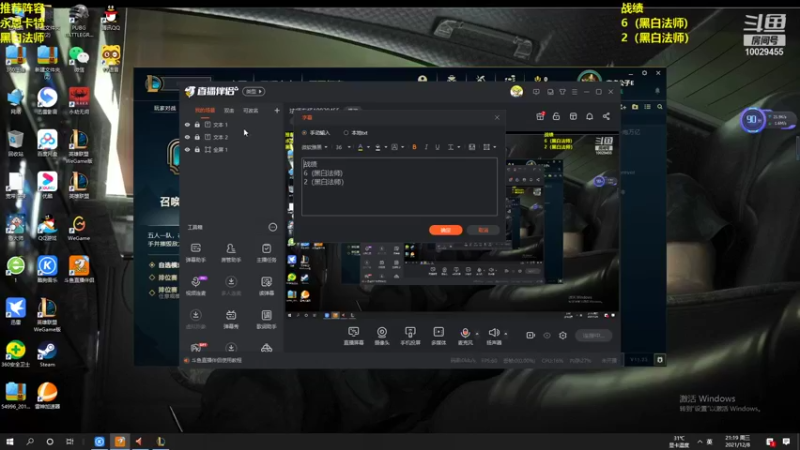
Task: Select the 本地txt radio option
Action: pyautogui.click(x=346, y=133)
